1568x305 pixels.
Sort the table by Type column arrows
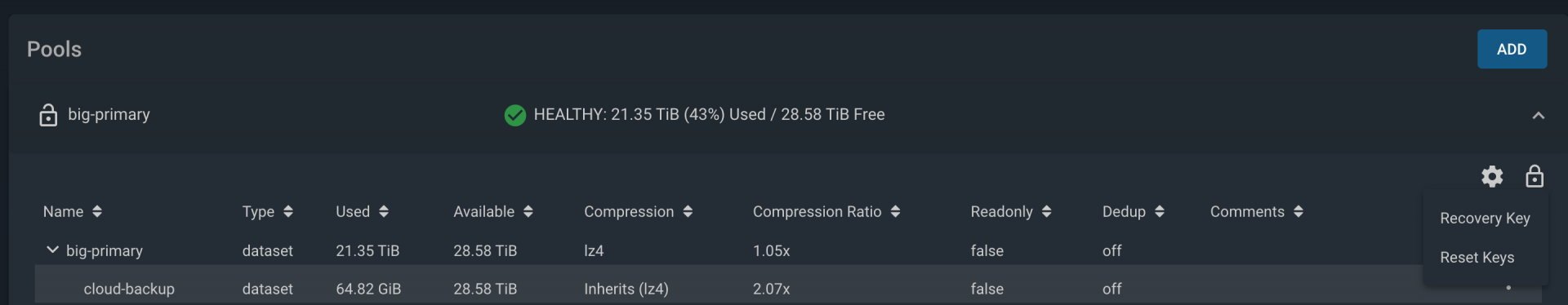tap(288, 211)
